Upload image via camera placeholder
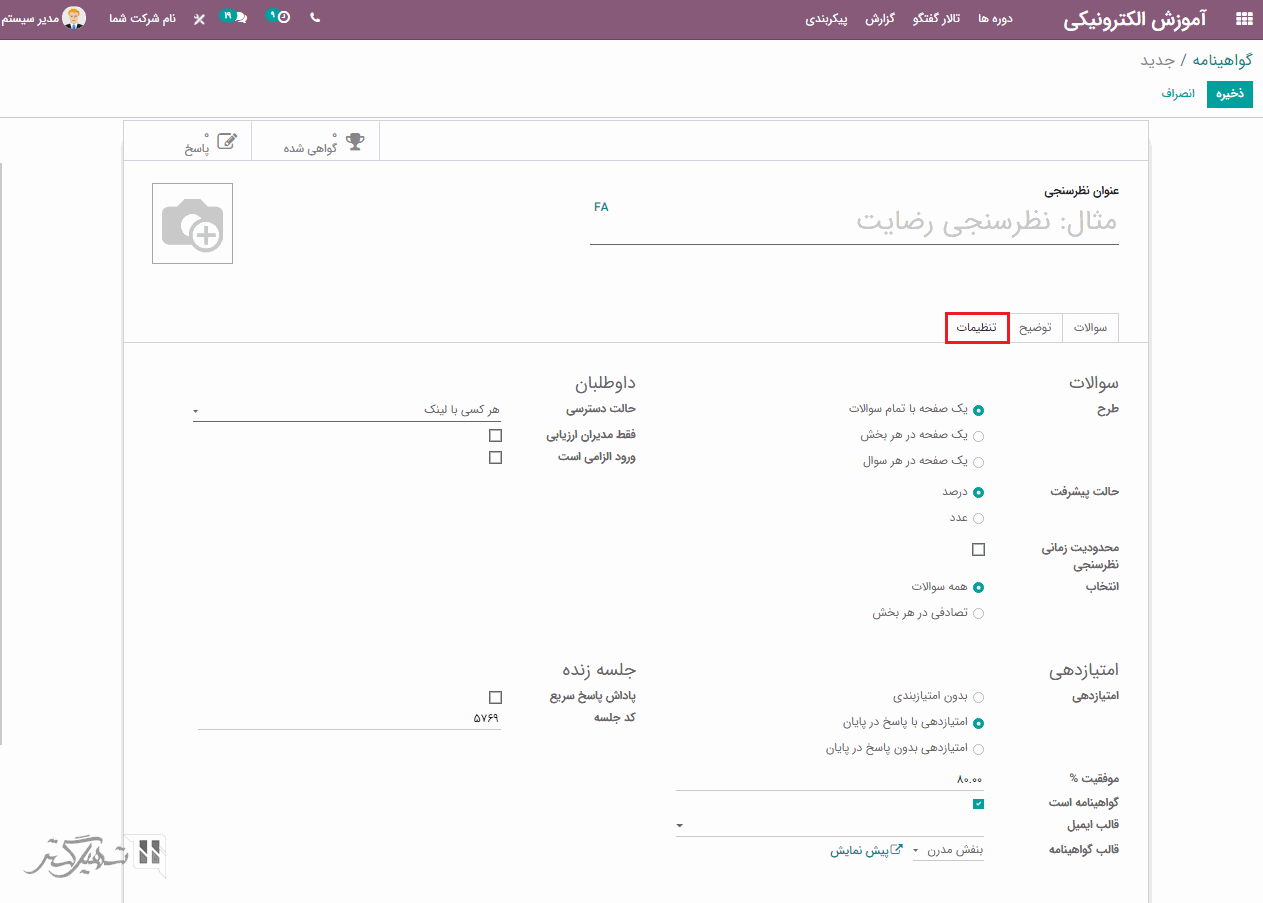 pyautogui.click(x=193, y=224)
